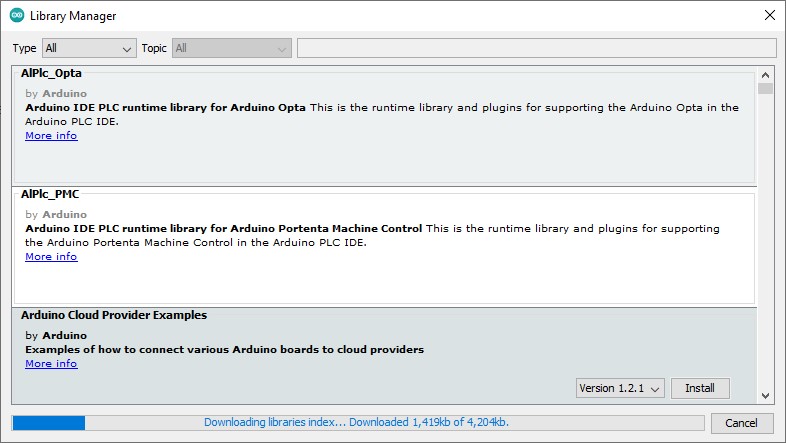
Task: Open the Topic filter dropdown
Action: 231,48
